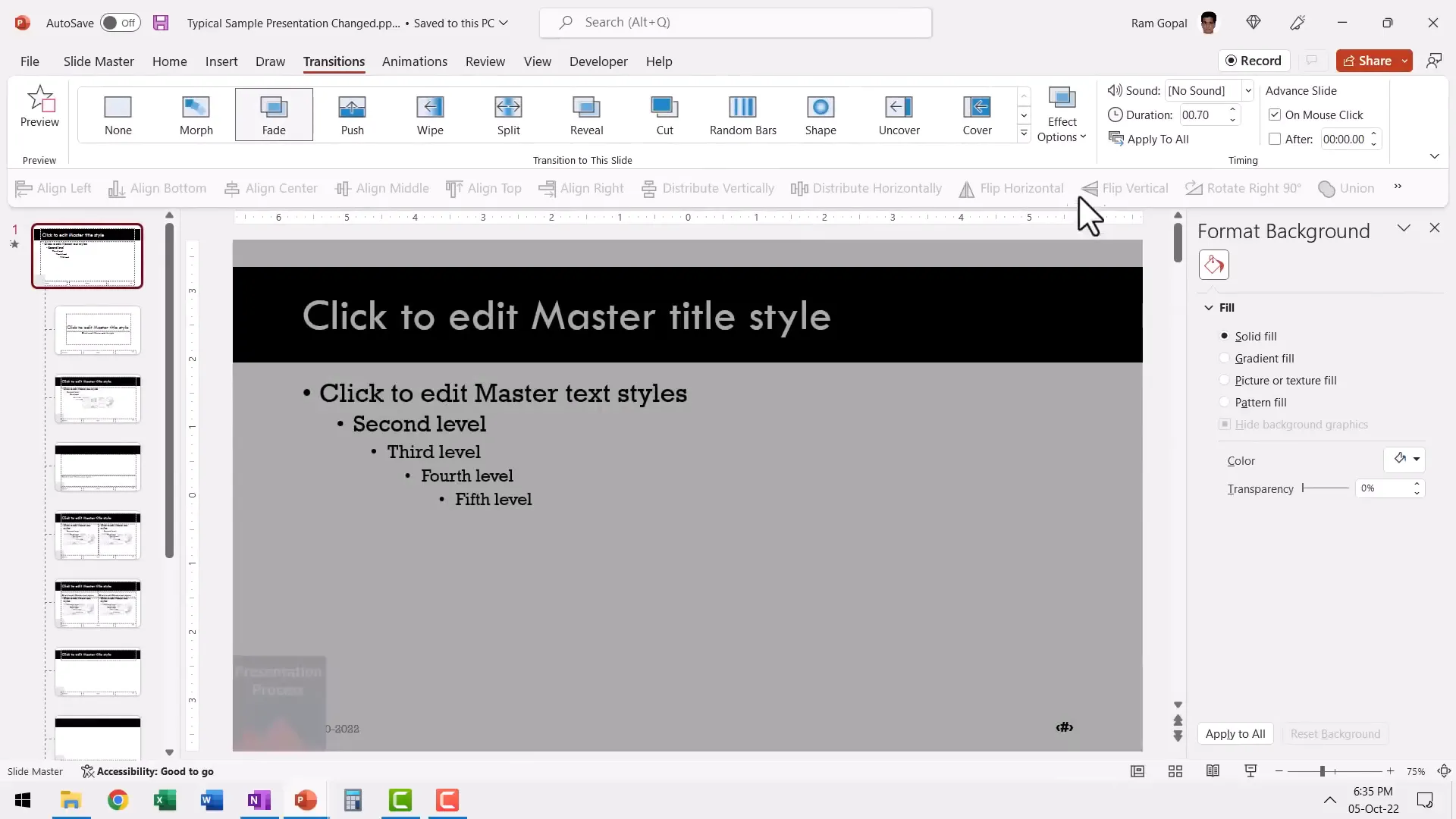Image resolution: width=1456 pixels, height=819 pixels.
Task: Select the Reveal transition
Action: coord(586,115)
